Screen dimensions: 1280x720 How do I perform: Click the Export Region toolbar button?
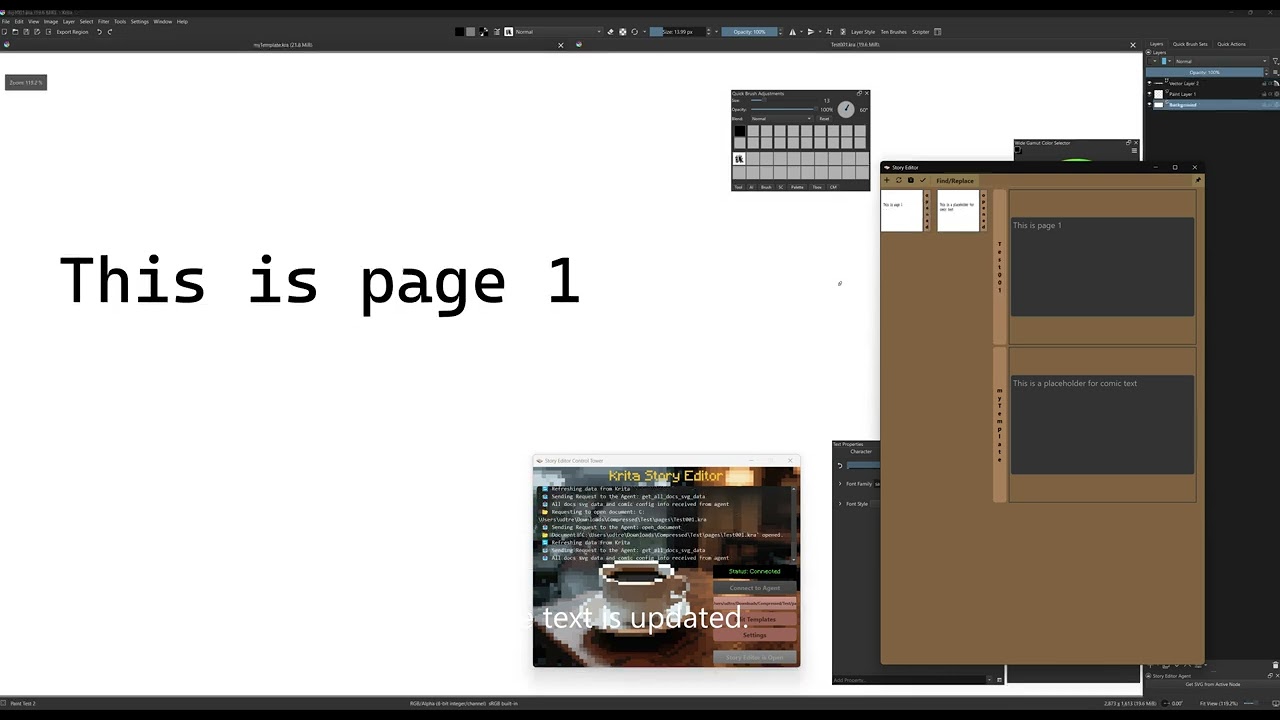coord(71,31)
